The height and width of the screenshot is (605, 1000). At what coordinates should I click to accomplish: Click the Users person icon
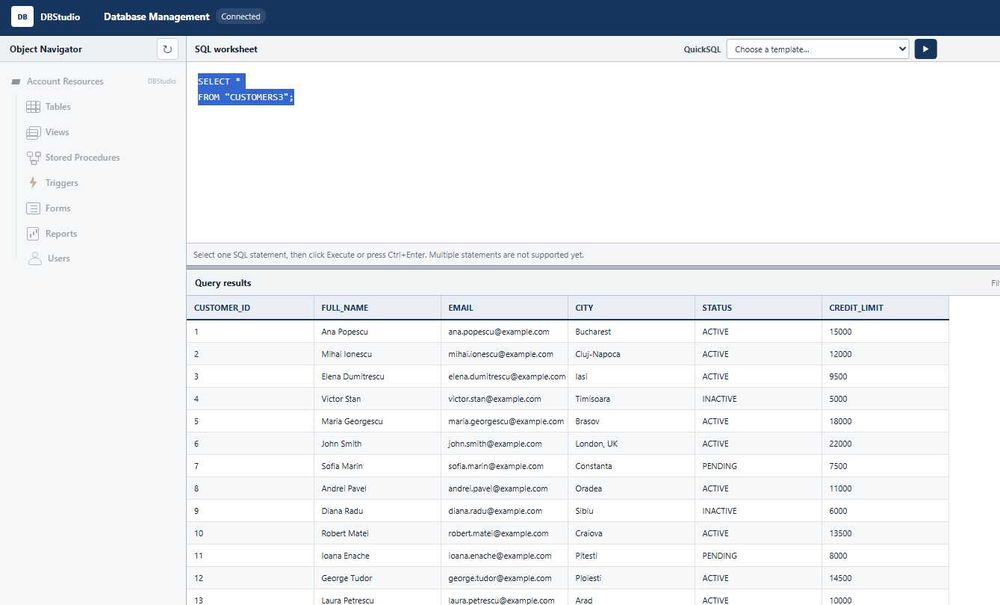[x=34, y=259]
